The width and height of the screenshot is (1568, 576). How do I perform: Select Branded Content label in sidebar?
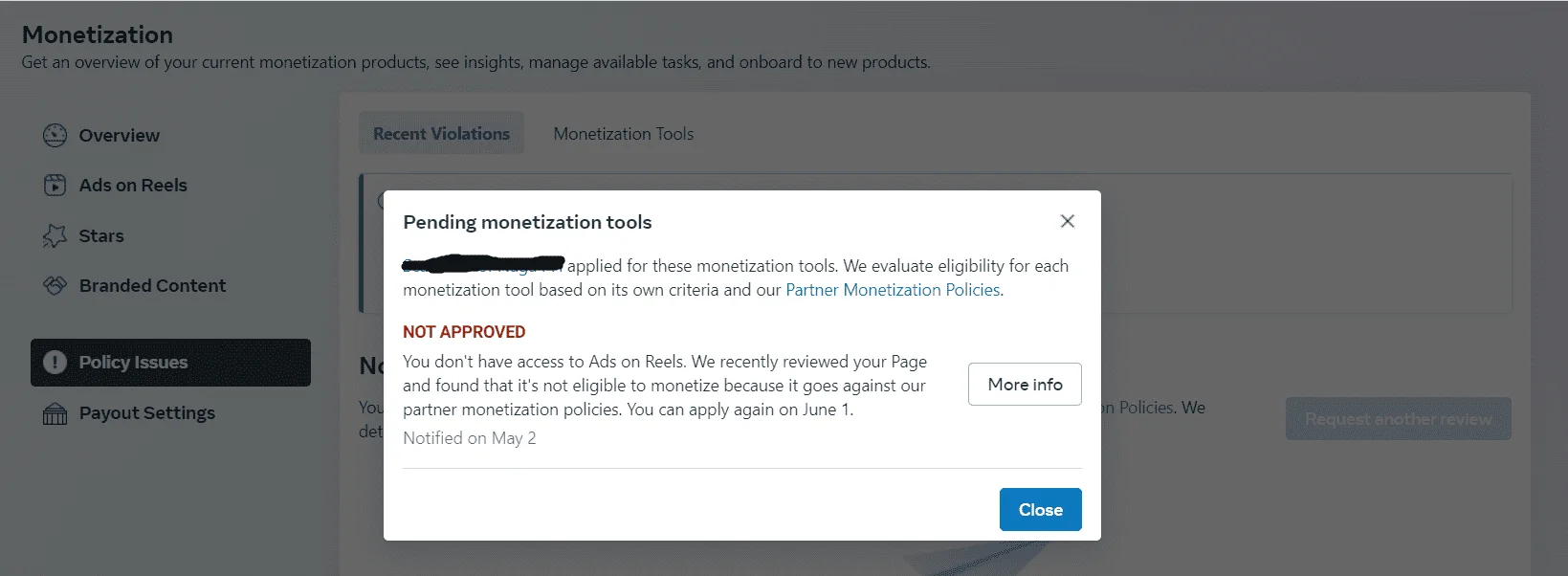point(152,286)
